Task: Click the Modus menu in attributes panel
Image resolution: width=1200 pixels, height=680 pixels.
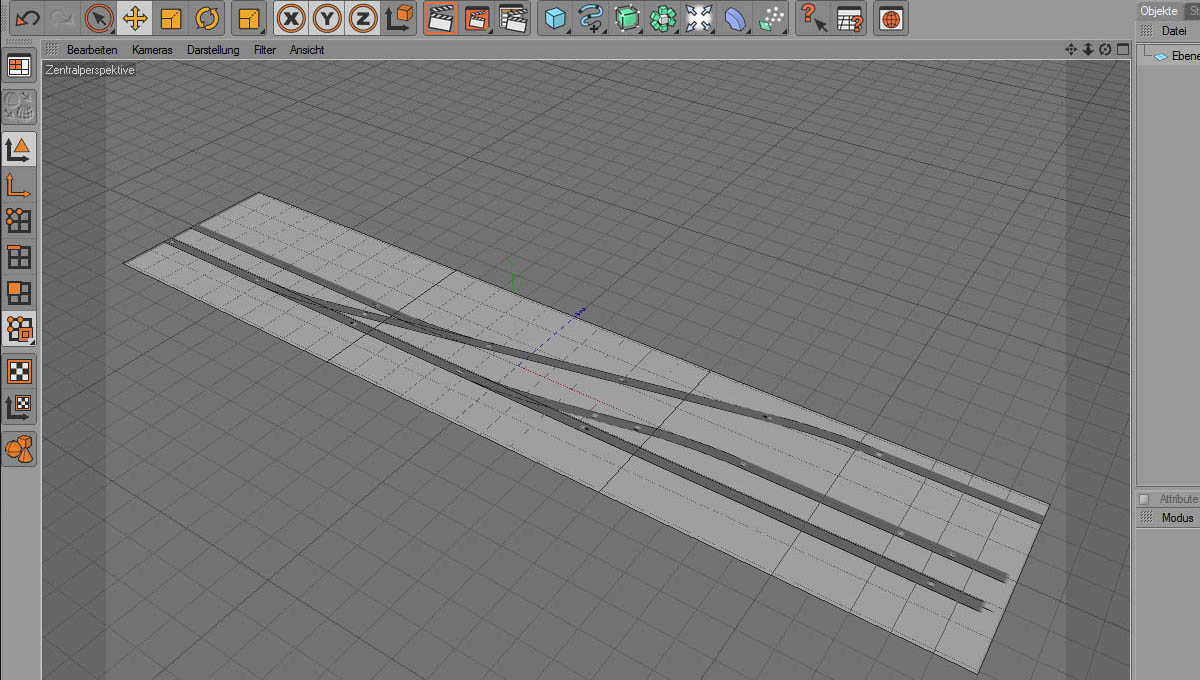Action: click(1177, 518)
